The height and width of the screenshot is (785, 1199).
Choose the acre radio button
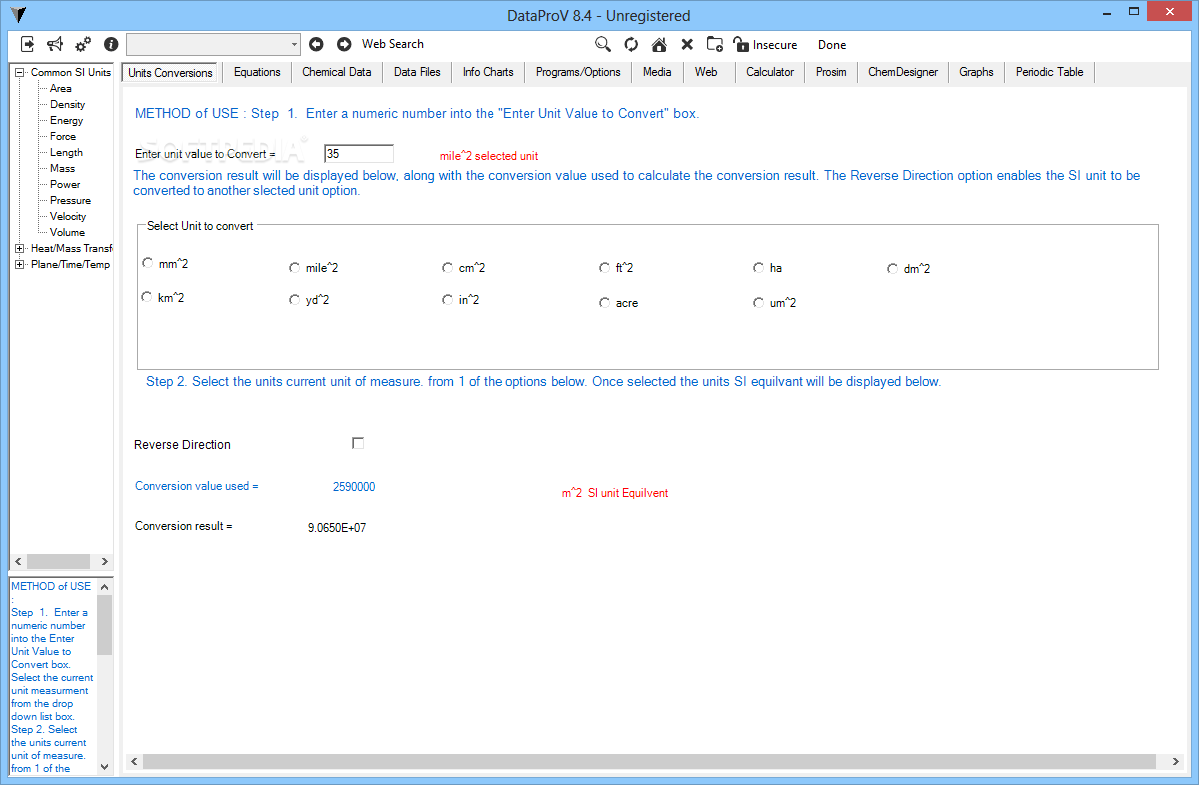click(x=604, y=303)
